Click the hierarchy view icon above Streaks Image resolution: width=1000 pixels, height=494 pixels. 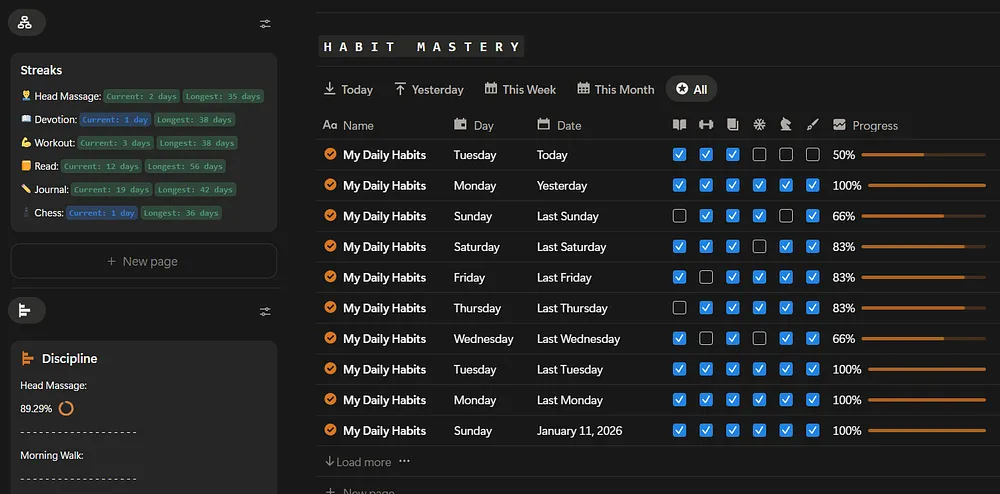point(26,23)
